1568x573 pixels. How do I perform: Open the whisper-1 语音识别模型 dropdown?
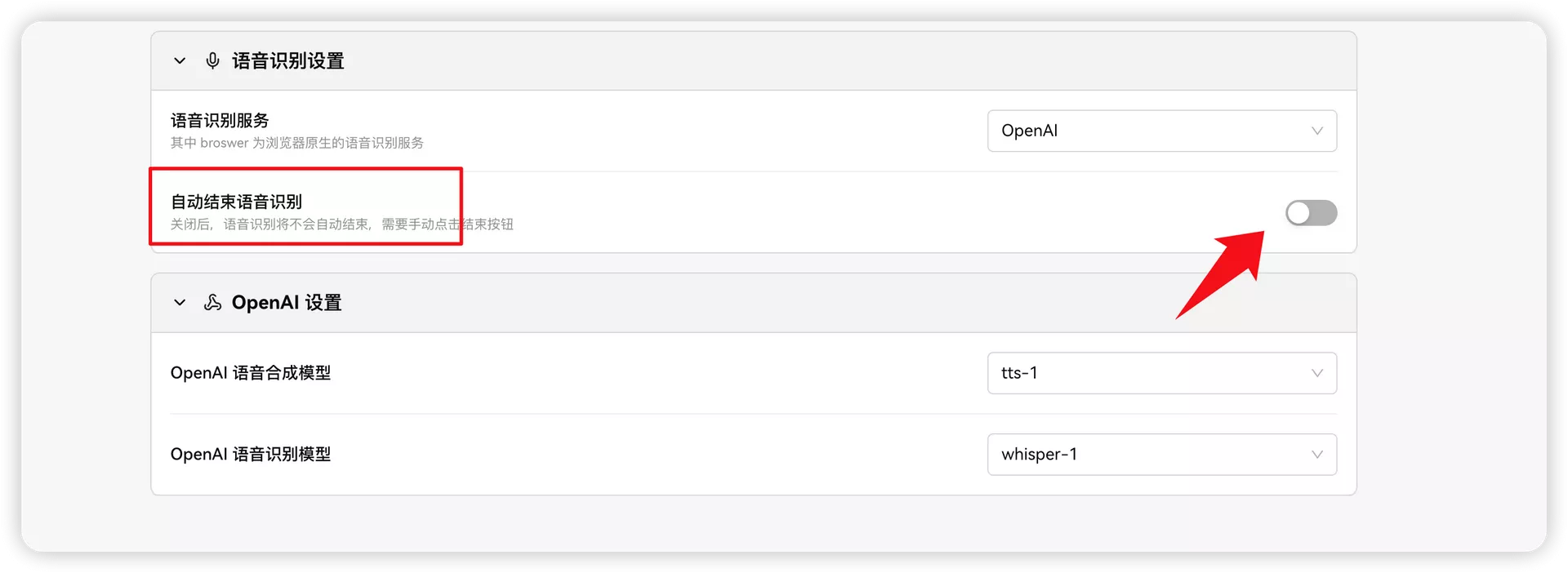[1160, 455]
